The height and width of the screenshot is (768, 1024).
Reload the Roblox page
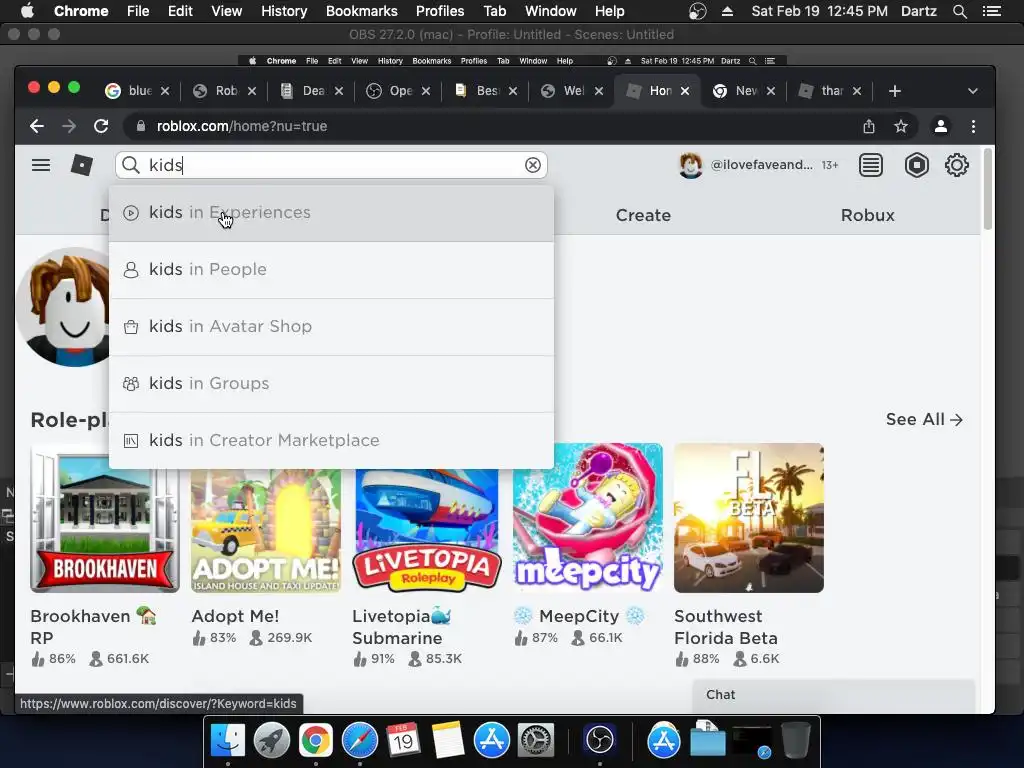coord(101,126)
